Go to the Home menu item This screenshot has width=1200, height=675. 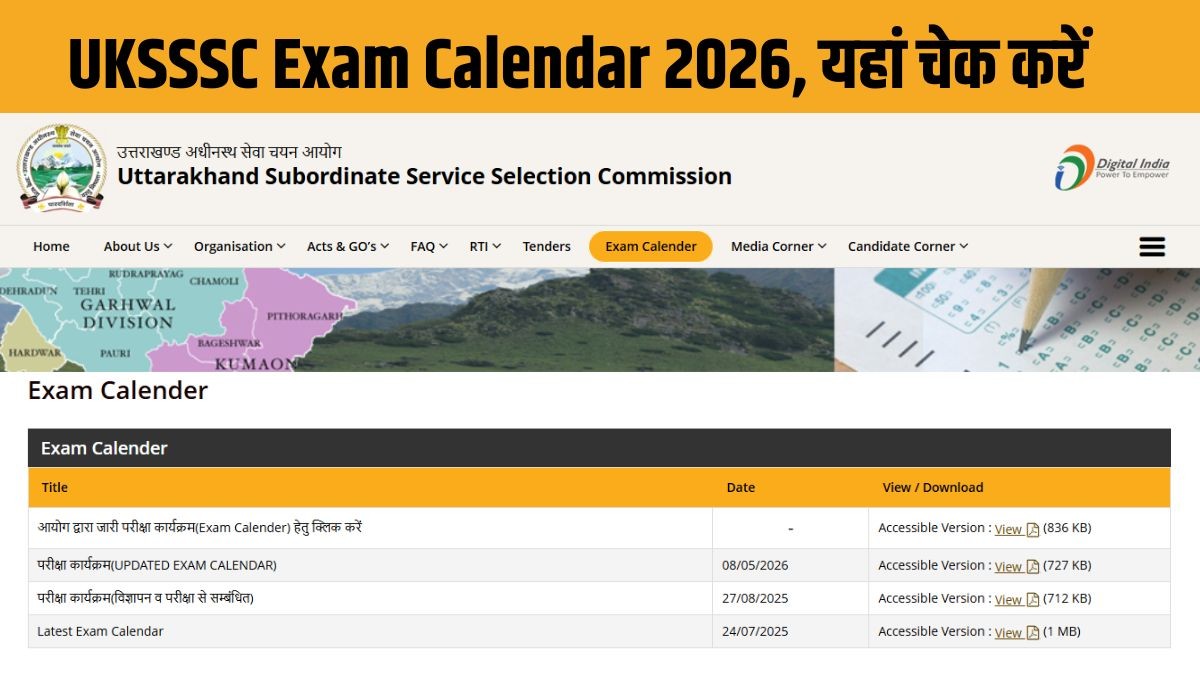[51, 246]
